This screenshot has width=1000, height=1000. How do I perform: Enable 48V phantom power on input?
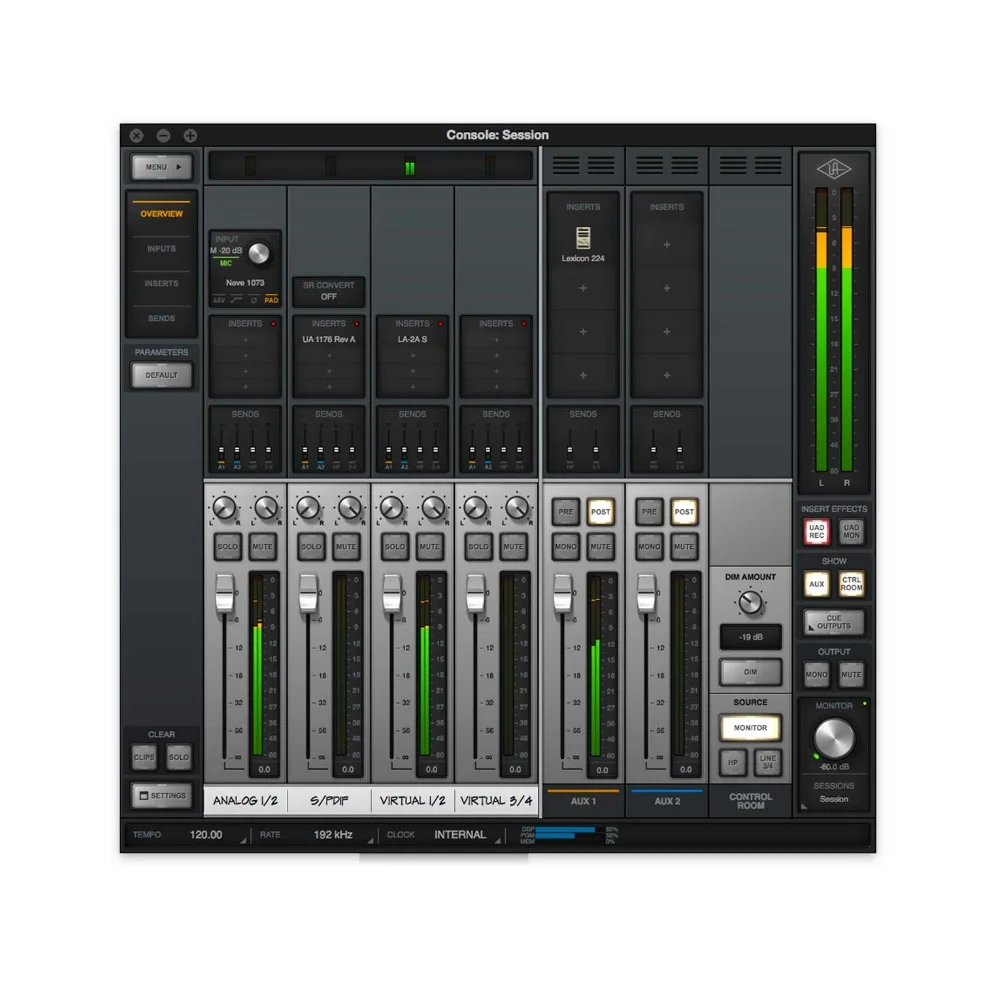pos(219,300)
